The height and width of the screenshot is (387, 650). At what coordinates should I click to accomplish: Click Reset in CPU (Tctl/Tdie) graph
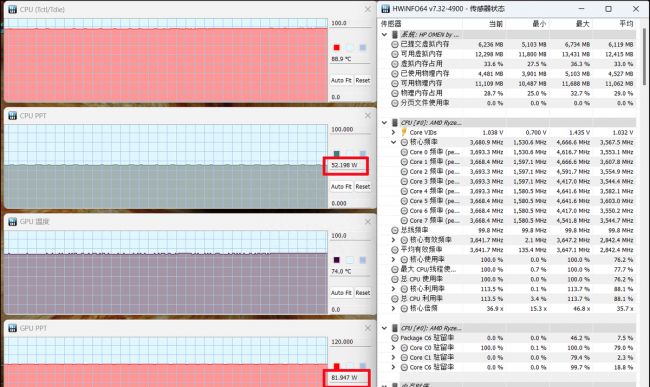(x=363, y=80)
